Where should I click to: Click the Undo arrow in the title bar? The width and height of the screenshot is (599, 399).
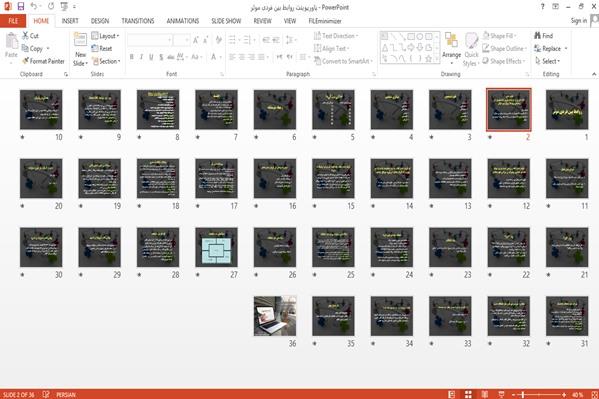(x=34, y=6)
